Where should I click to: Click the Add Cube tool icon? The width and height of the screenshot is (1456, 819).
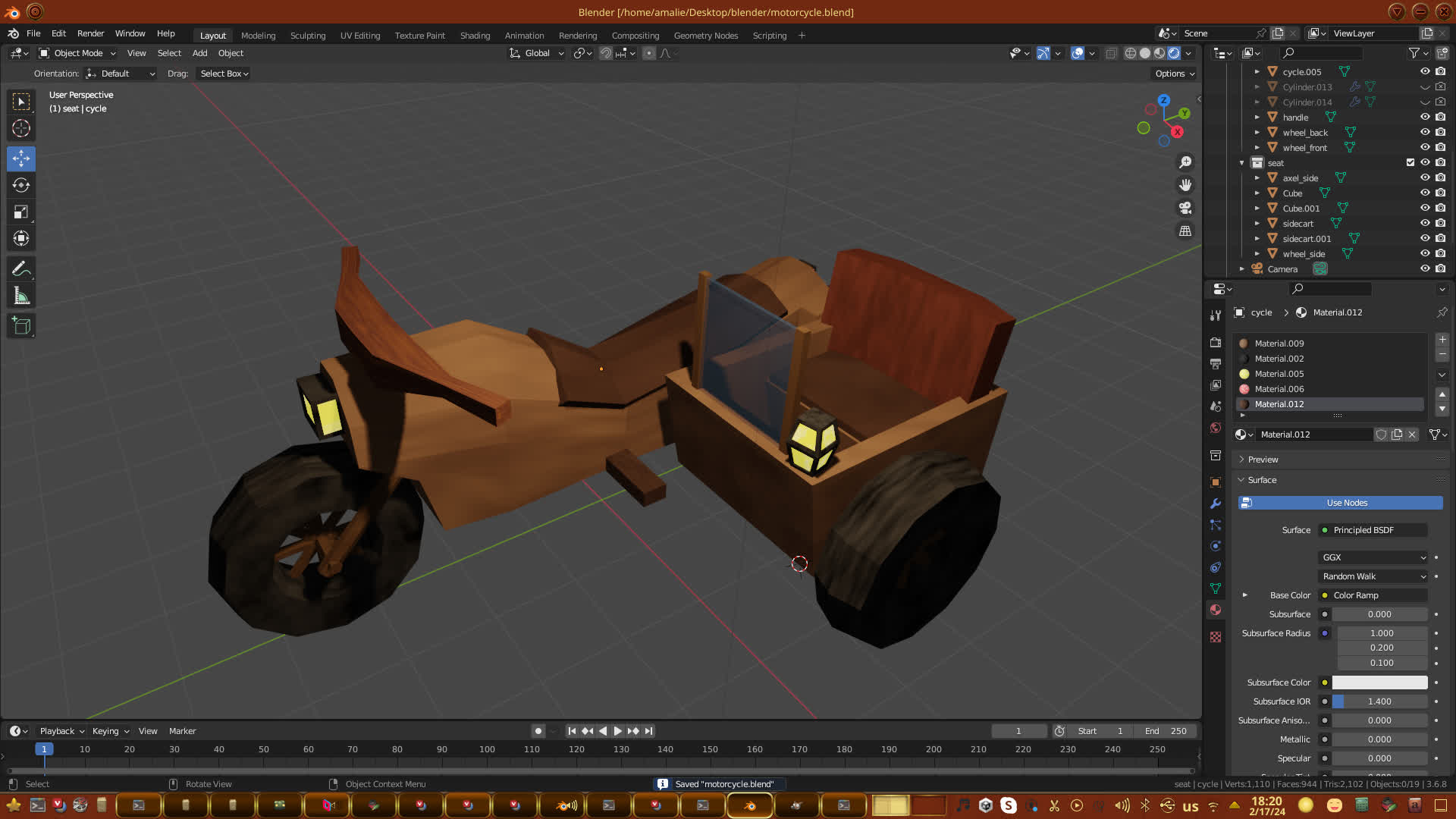point(21,326)
